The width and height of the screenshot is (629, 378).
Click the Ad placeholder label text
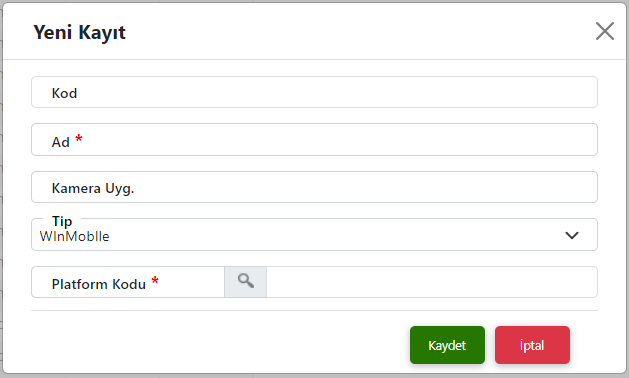(x=61, y=142)
